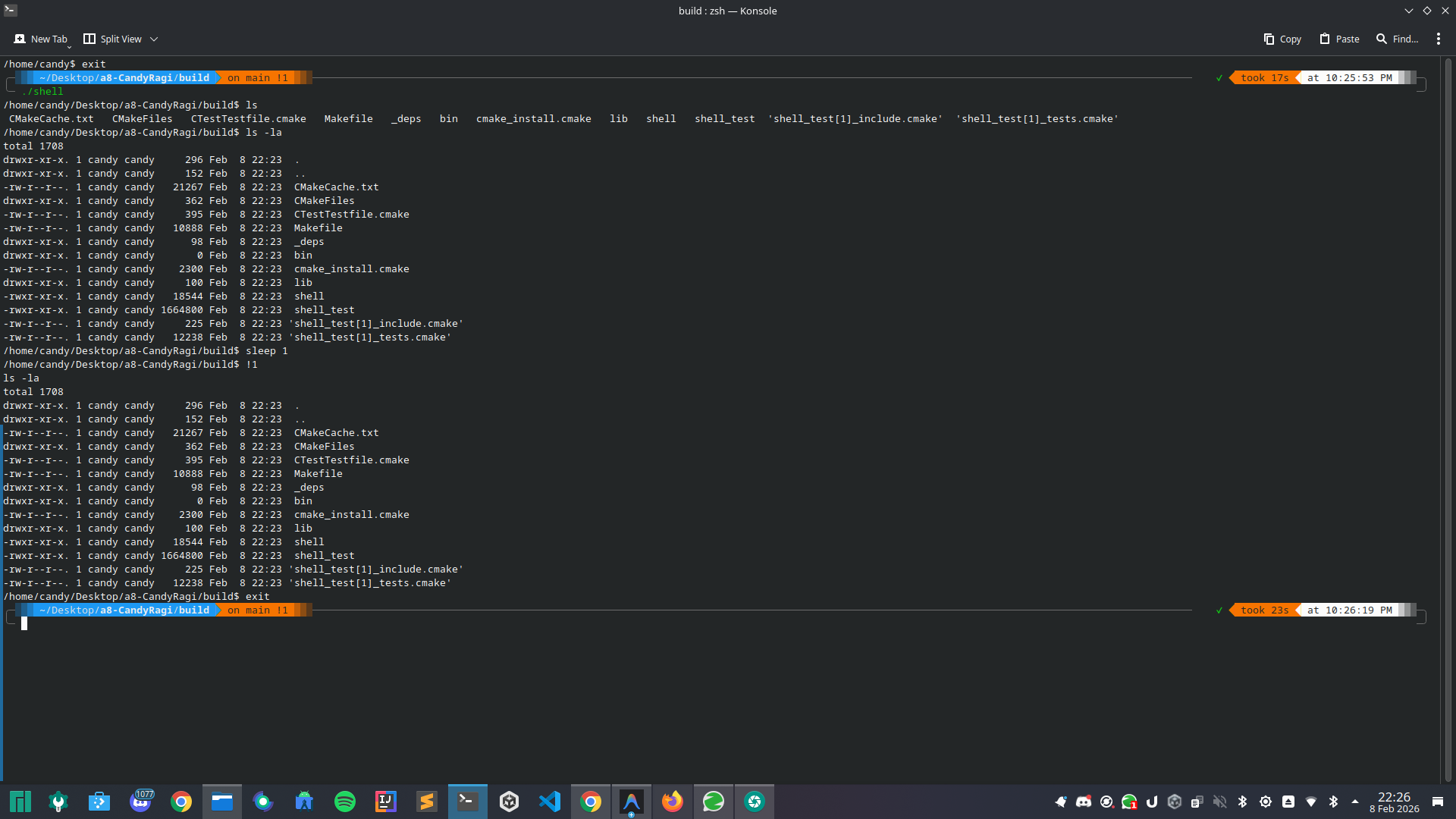Toggle Bluetooth from the system tray
The image size is (1456, 819).
(1242, 802)
